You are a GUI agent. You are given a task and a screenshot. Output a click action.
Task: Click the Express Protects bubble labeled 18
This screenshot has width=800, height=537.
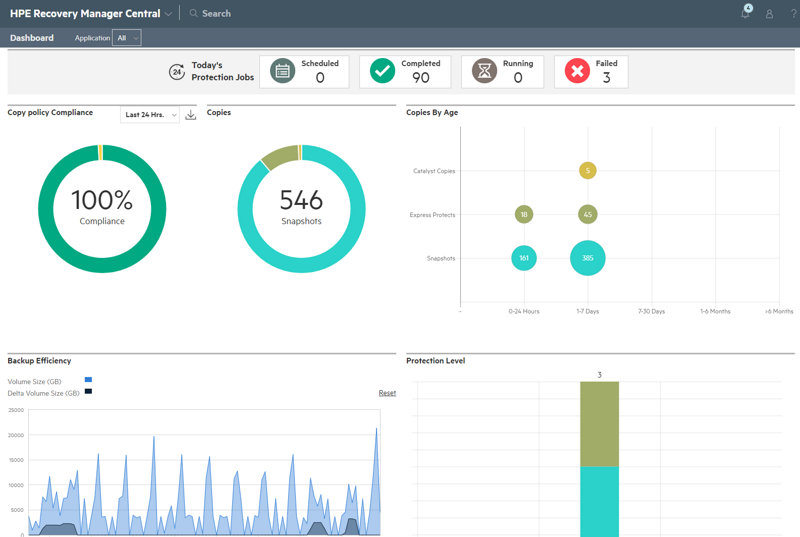tap(524, 214)
